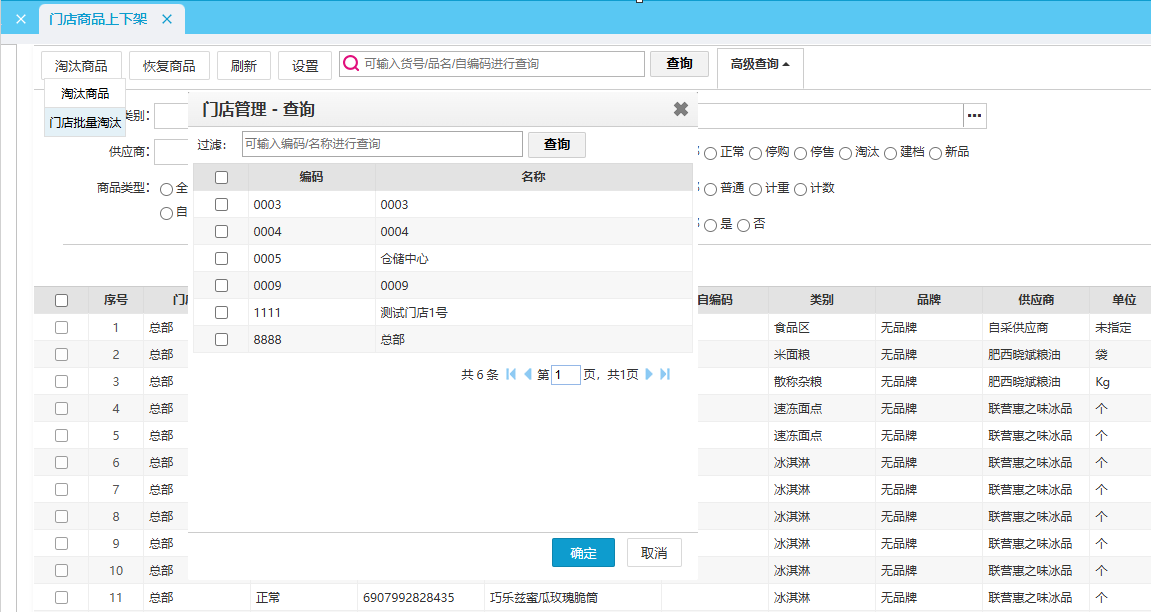Close the 门店管理 query dialog
The height and width of the screenshot is (612, 1151).
click(680, 109)
